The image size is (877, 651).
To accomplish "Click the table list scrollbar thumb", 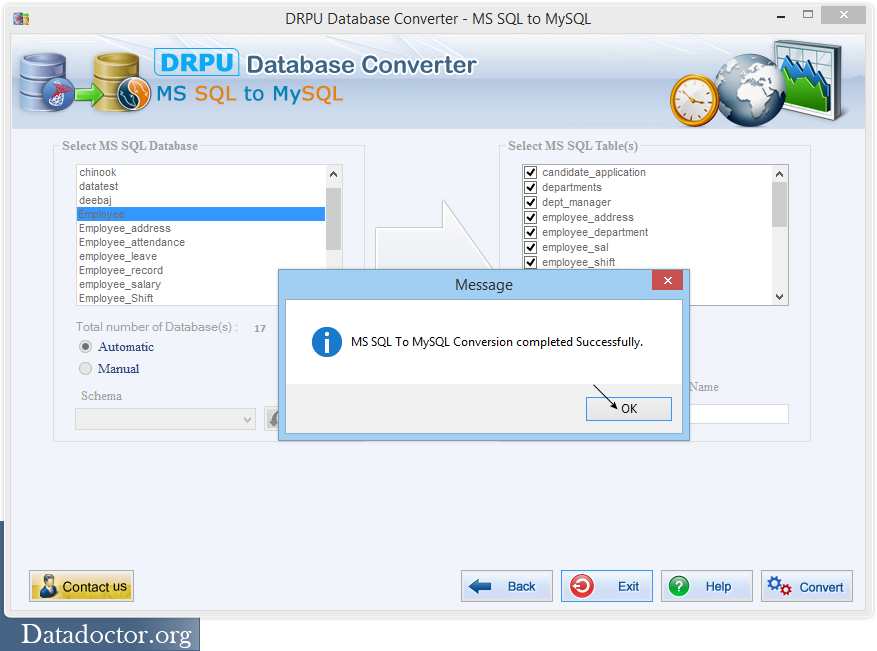I will coord(780,205).
